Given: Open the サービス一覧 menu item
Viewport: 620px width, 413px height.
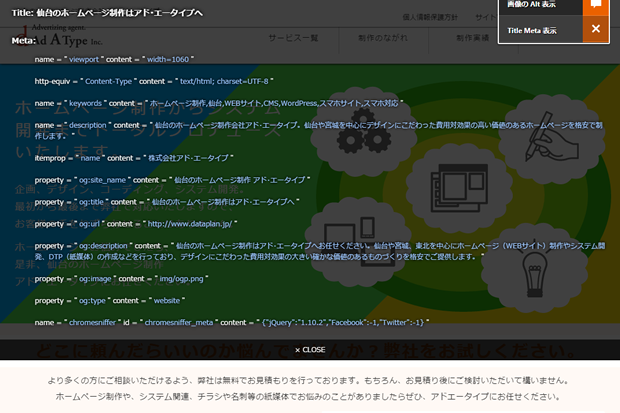Looking at the screenshot, I should pyautogui.click(x=293, y=38).
